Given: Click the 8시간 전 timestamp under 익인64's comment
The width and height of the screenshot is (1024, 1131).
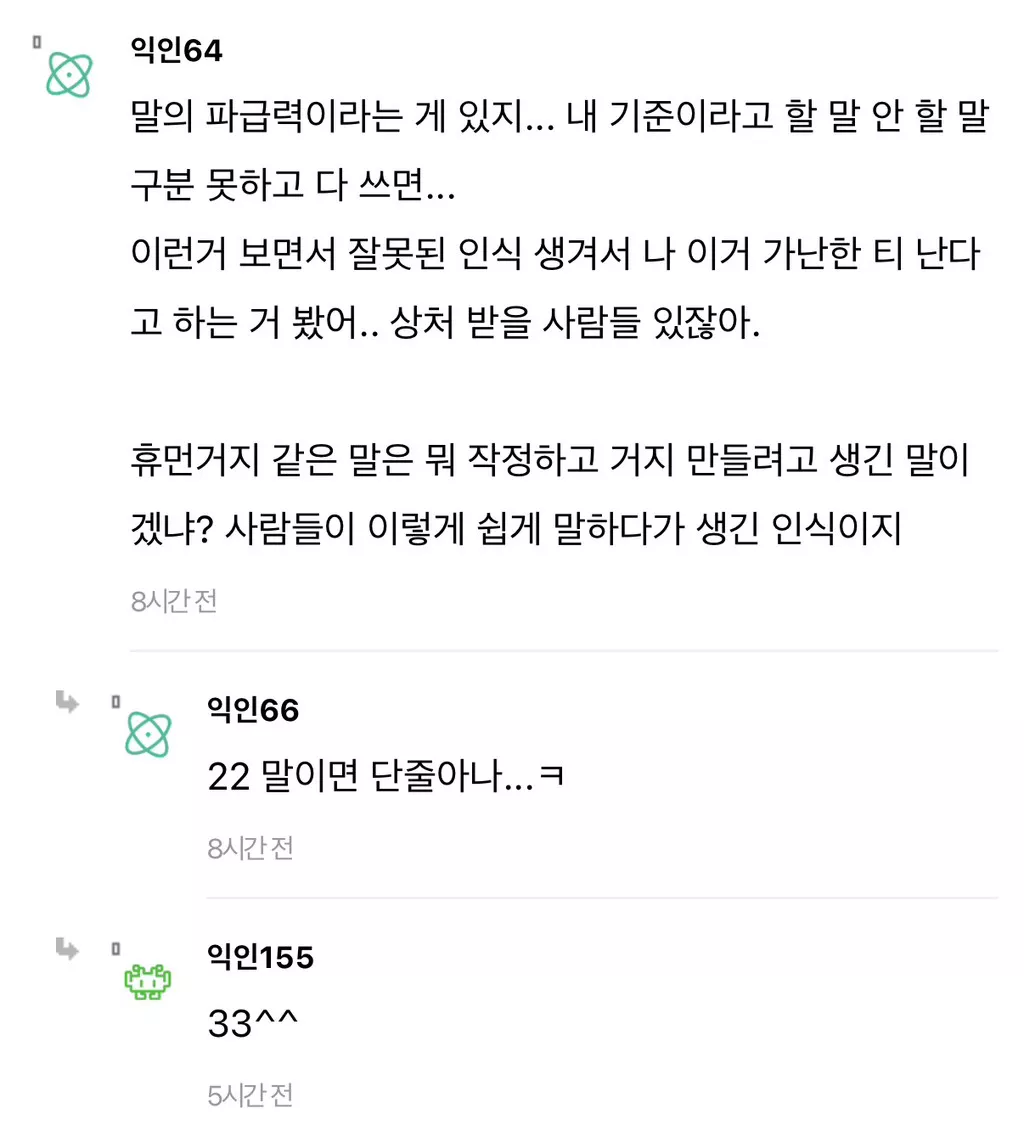Looking at the screenshot, I should 174,602.
